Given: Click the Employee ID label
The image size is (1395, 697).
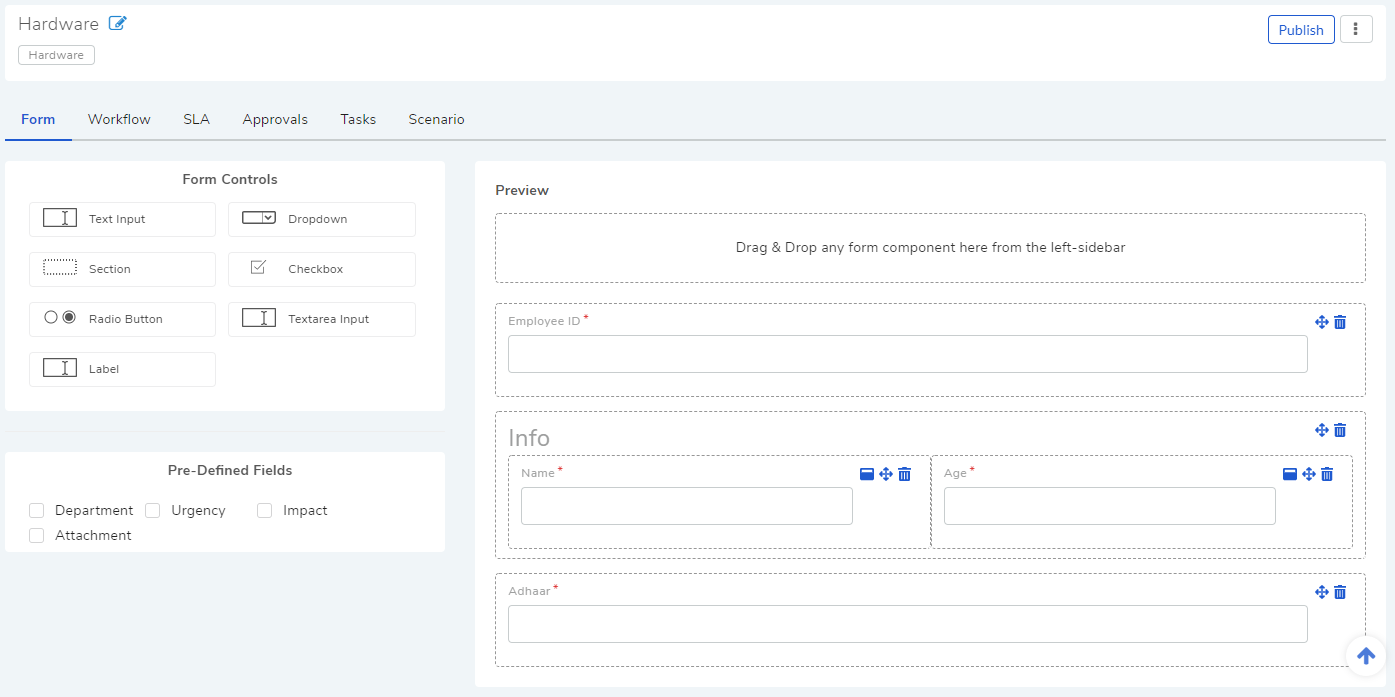Looking at the screenshot, I should point(544,321).
